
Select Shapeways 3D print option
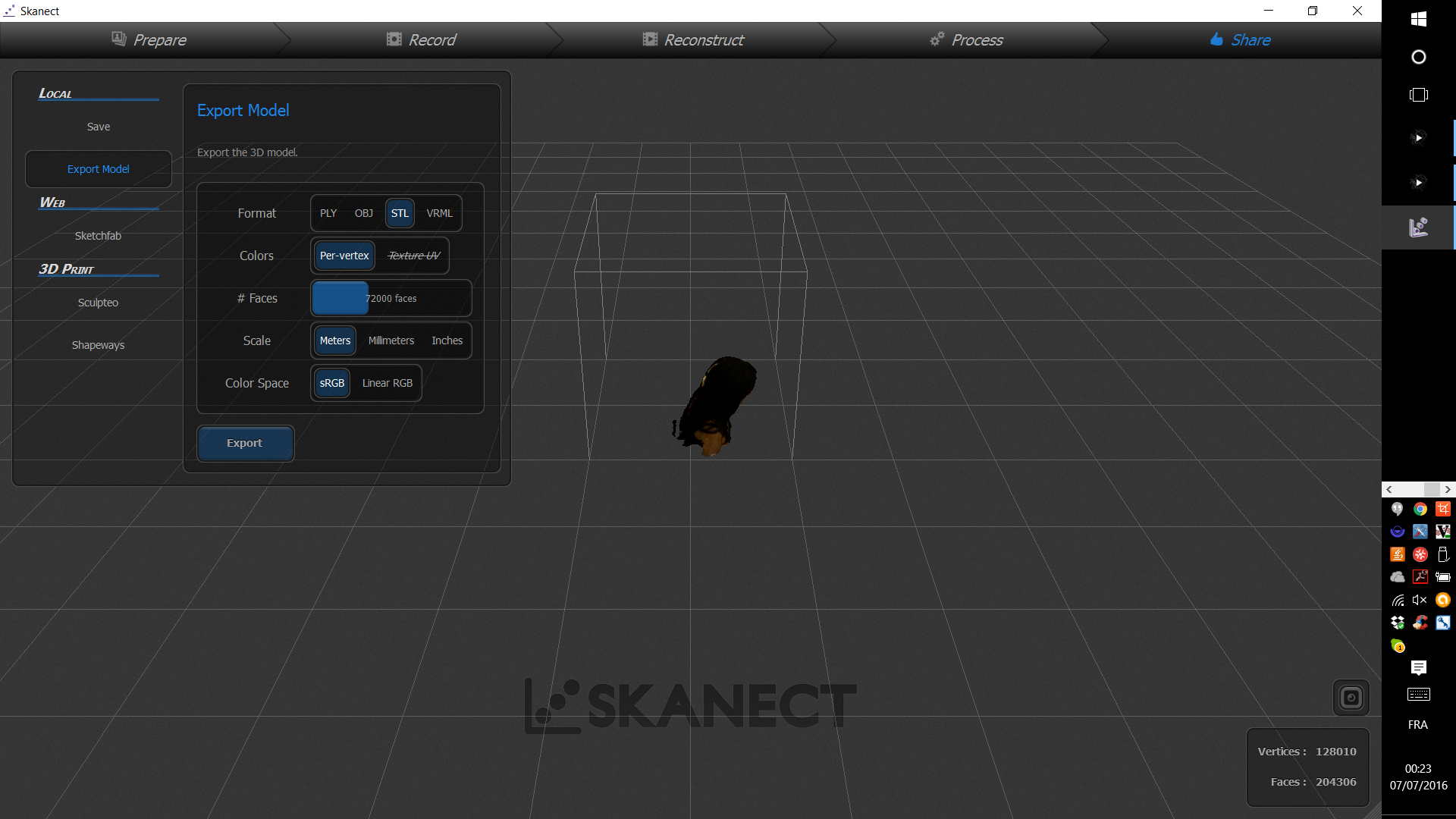click(98, 345)
